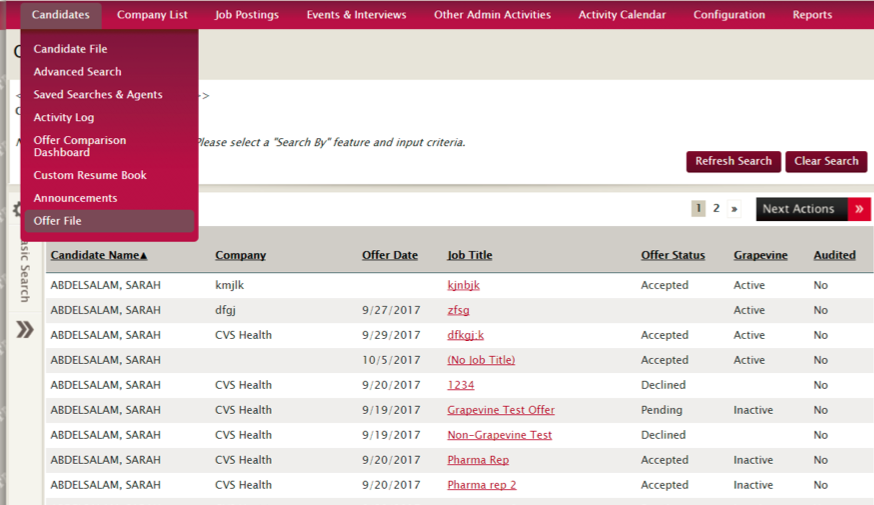Screen dimensions: 874x505
Task: Click offer date 9/27/2017
Action: 391,310
